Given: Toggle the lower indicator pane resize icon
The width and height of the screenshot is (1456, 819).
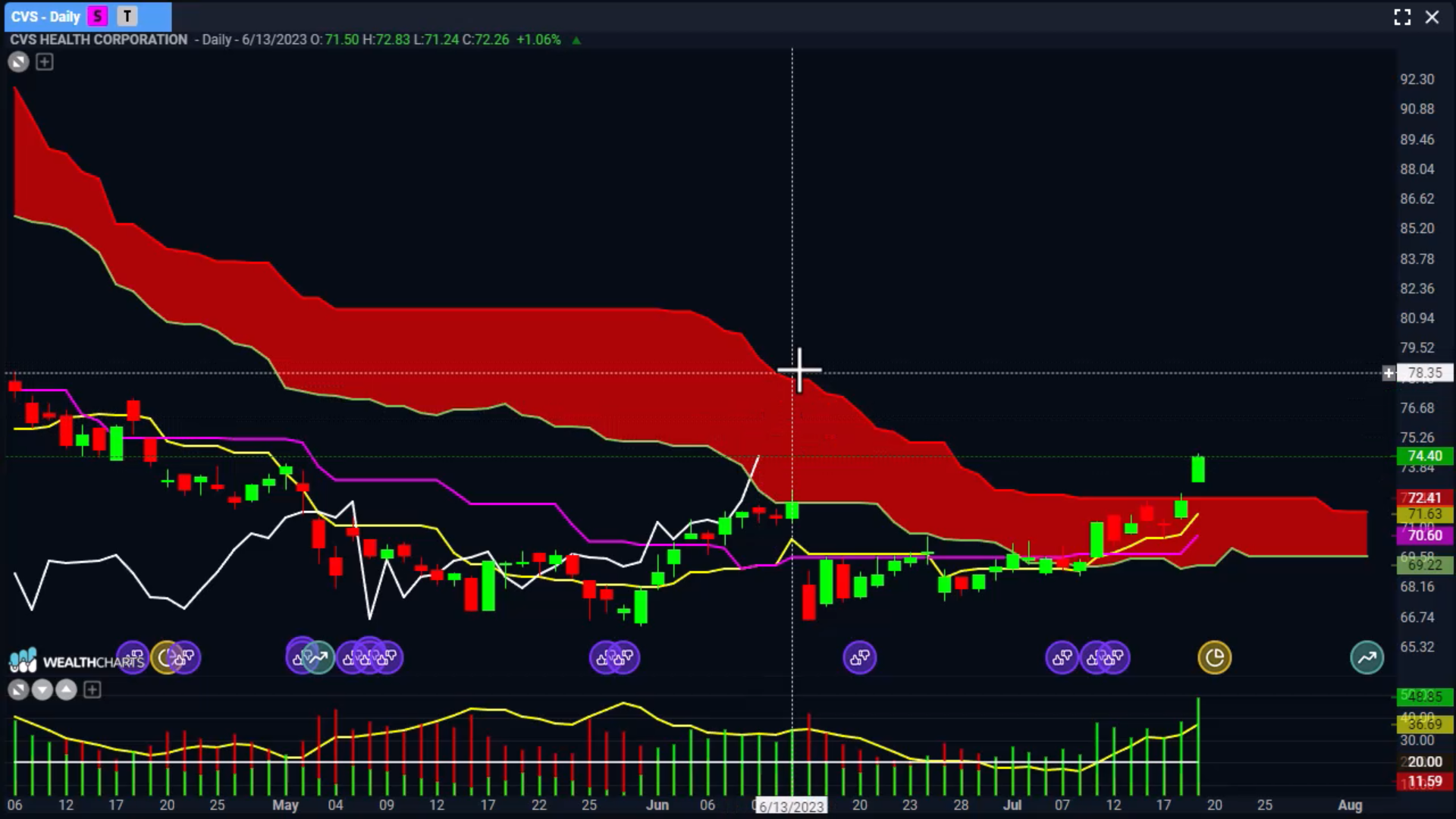Looking at the screenshot, I should (18, 689).
